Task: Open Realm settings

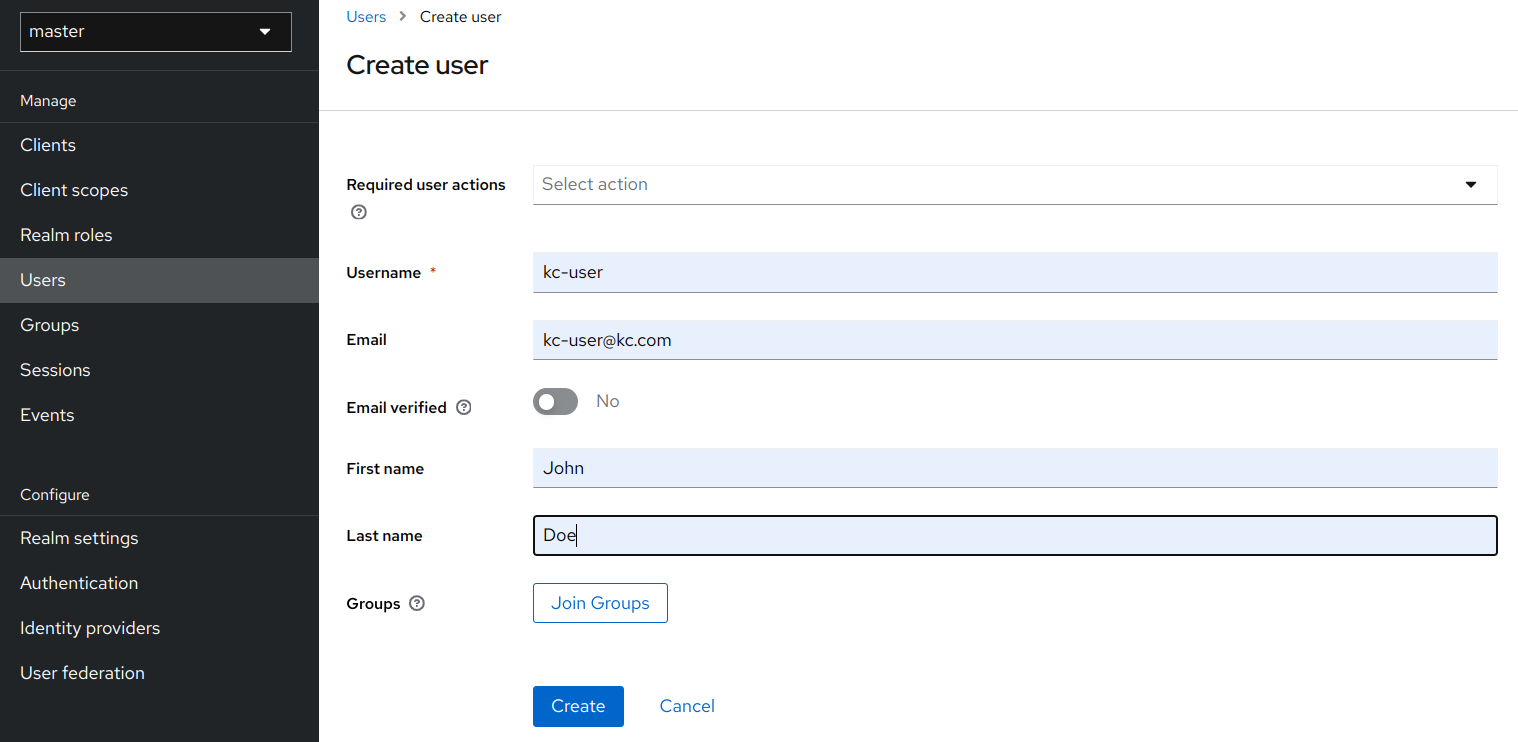Action: coord(79,538)
